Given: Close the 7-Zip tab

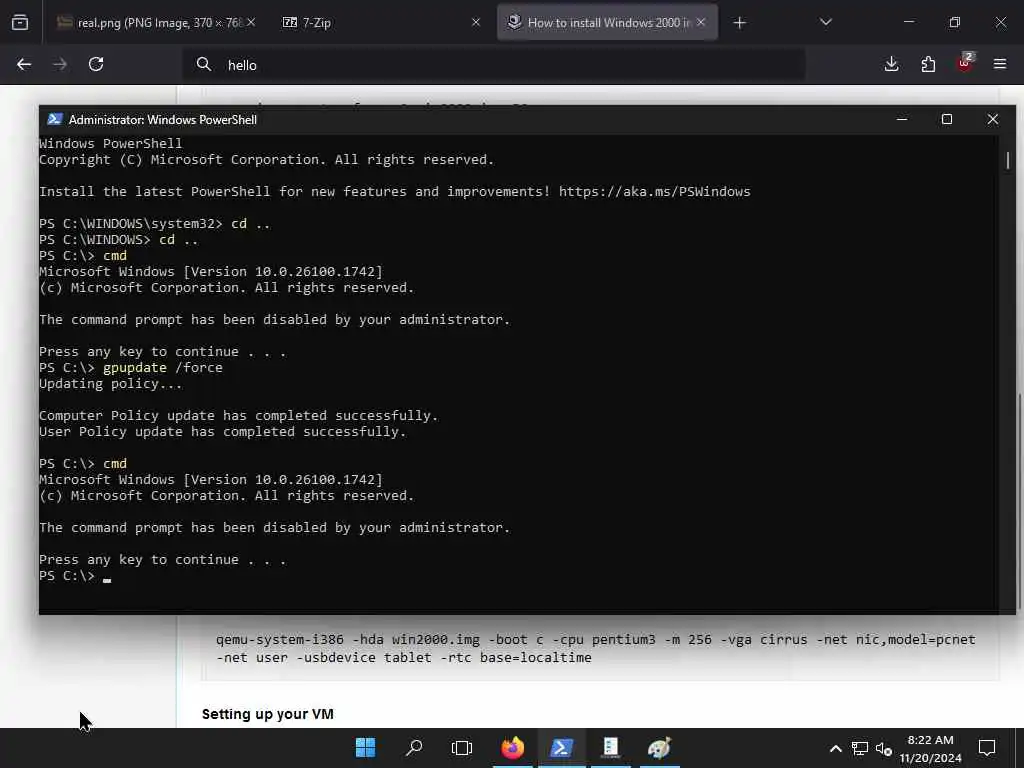Looking at the screenshot, I should (476, 23).
